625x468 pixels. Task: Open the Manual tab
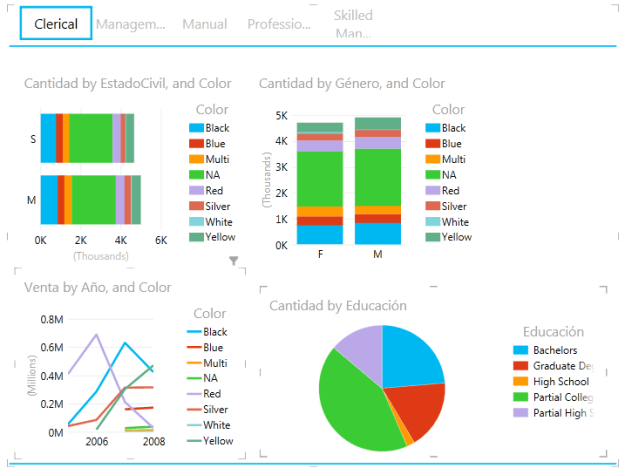coord(204,24)
